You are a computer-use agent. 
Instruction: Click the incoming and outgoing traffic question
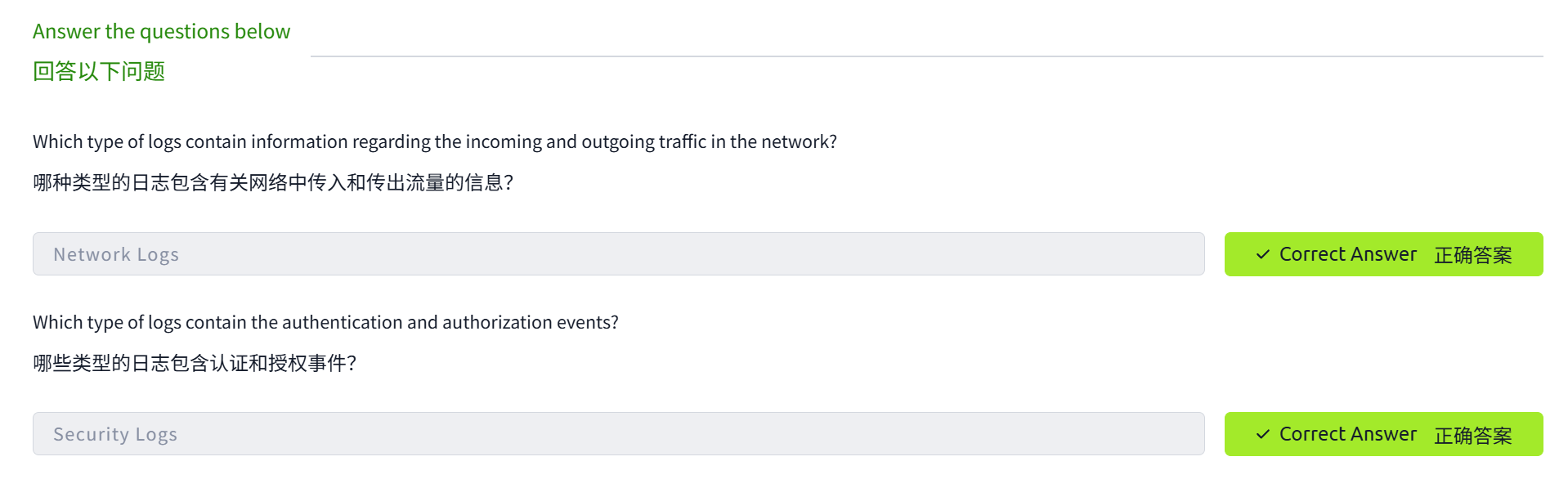pyautogui.click(x=434, y=141)
